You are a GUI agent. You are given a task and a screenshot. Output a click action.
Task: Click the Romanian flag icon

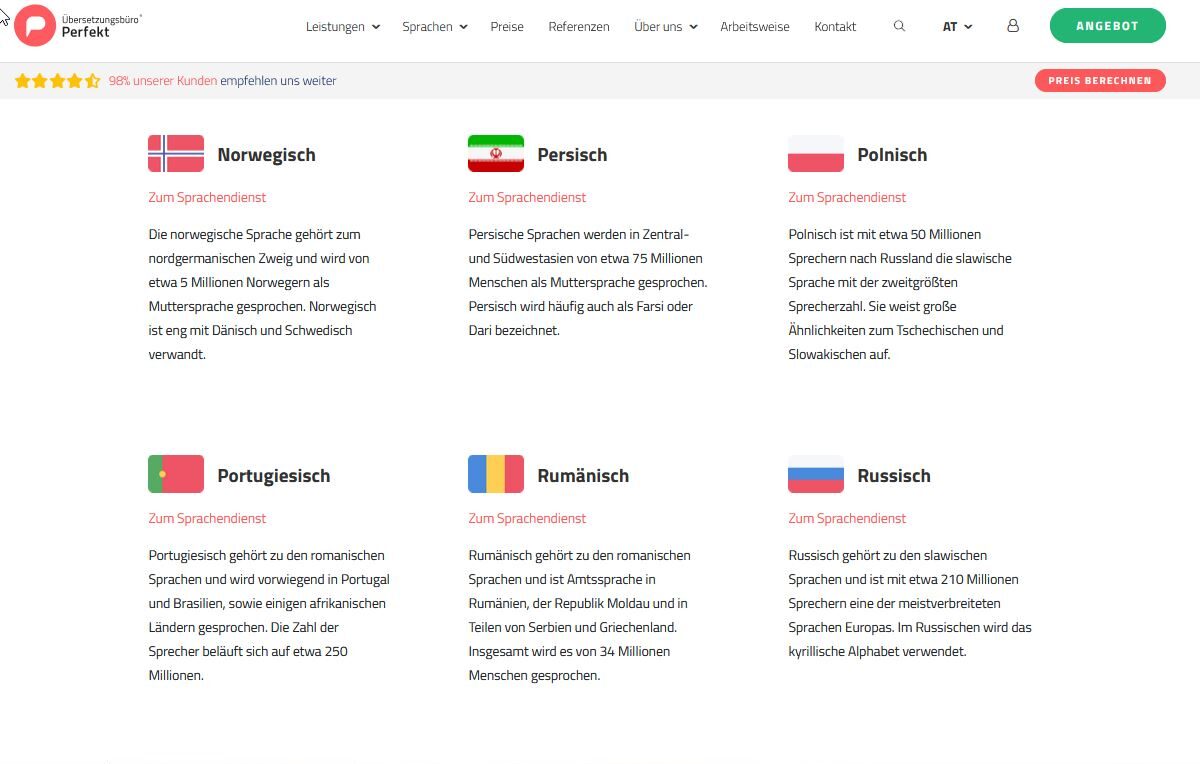click(496, 475)
